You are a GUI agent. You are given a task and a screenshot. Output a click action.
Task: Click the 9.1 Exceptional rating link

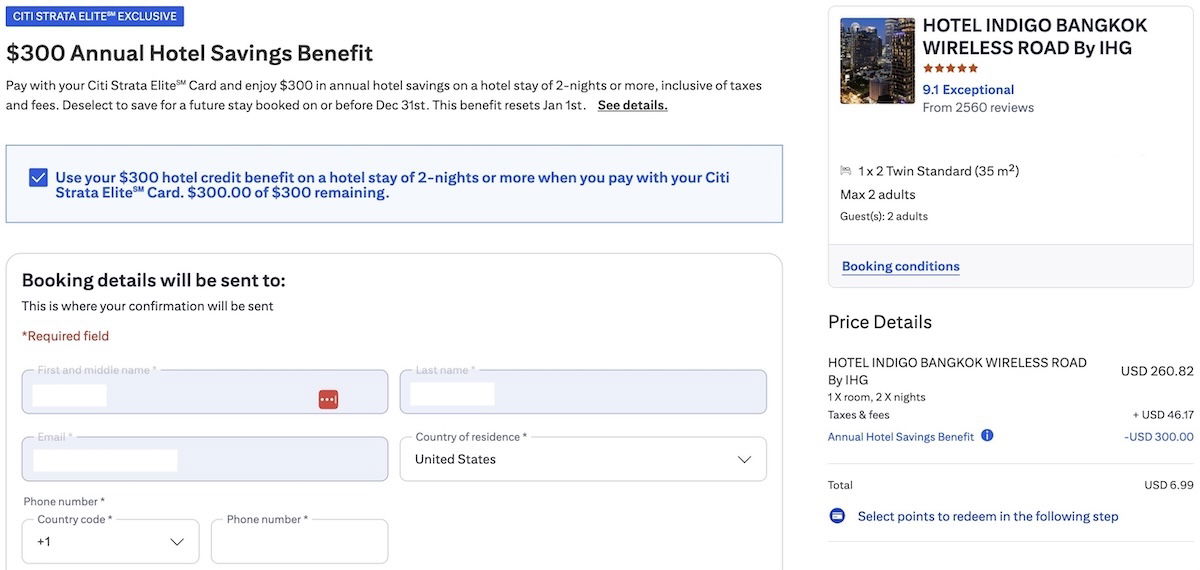coord(967,89)
